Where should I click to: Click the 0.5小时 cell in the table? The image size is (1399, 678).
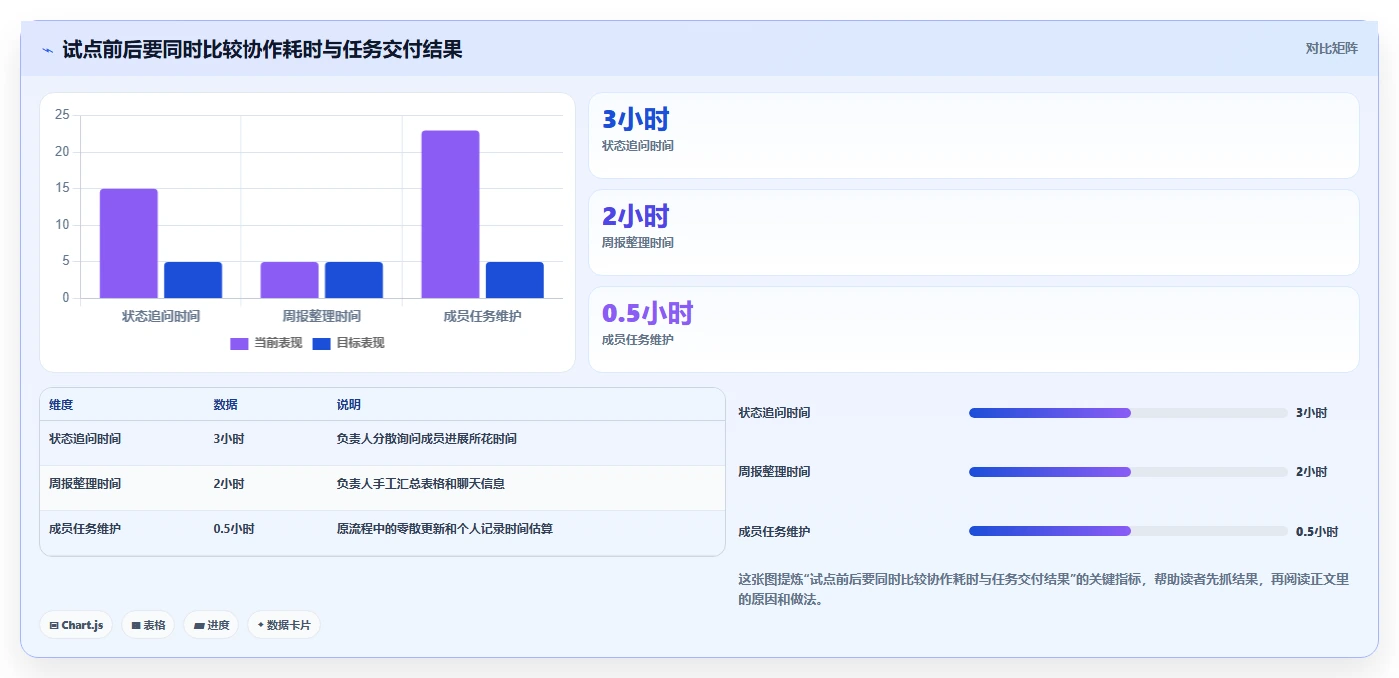tap(233, 529)
